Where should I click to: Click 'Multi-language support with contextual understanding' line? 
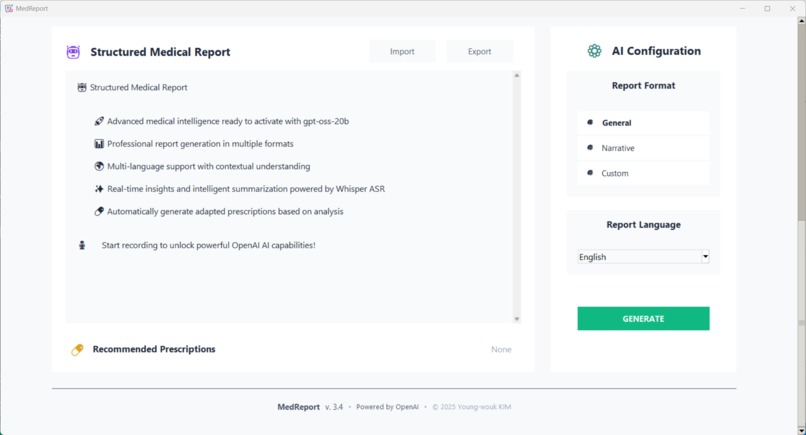coord(209,167)
